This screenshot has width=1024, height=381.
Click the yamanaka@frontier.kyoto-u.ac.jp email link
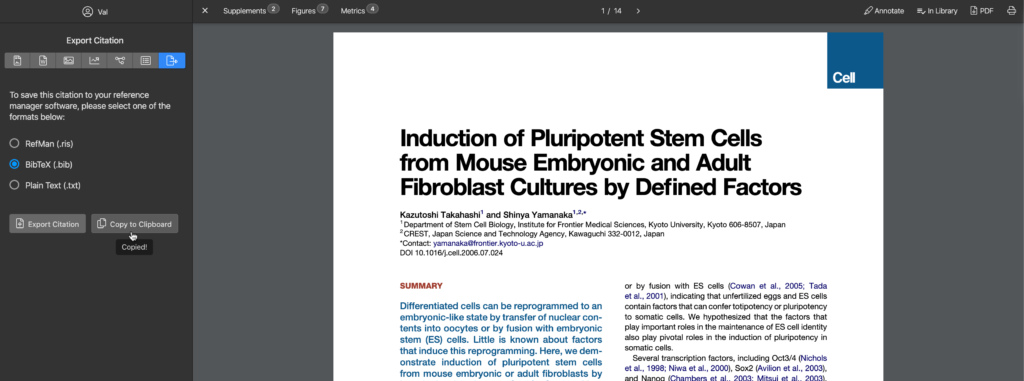488,243
